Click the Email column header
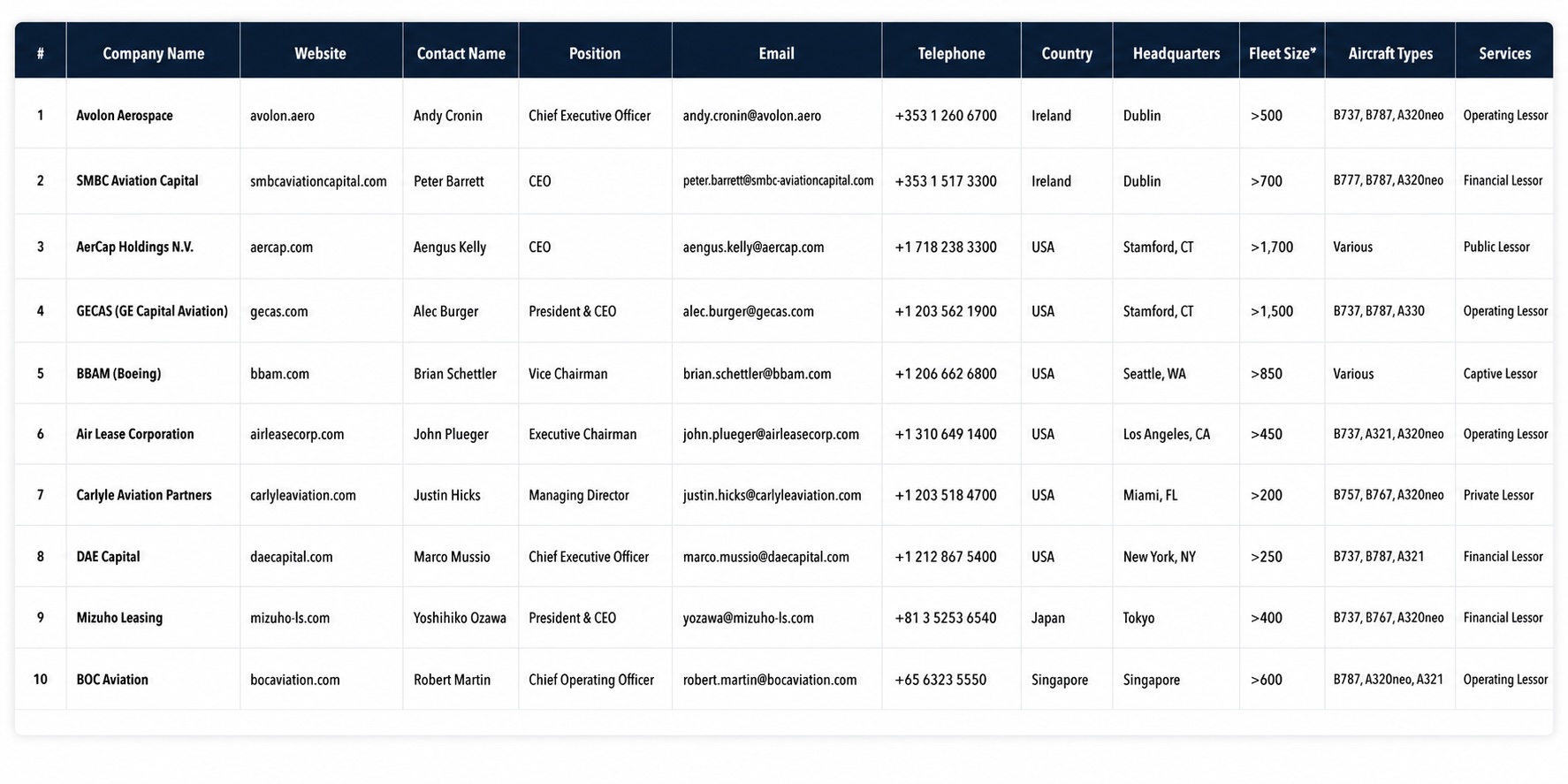Image resolution: width=1568 pixels, height=784 pixels. click(x=776, y=53)
